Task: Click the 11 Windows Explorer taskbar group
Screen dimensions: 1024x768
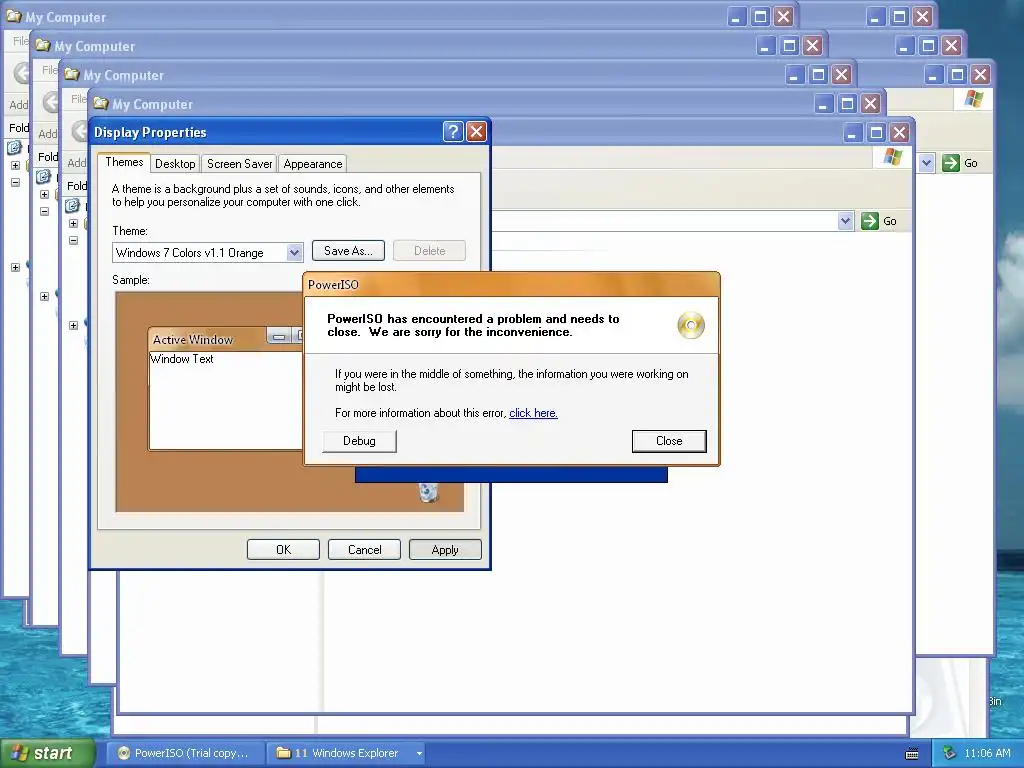Action: point(346,753)
